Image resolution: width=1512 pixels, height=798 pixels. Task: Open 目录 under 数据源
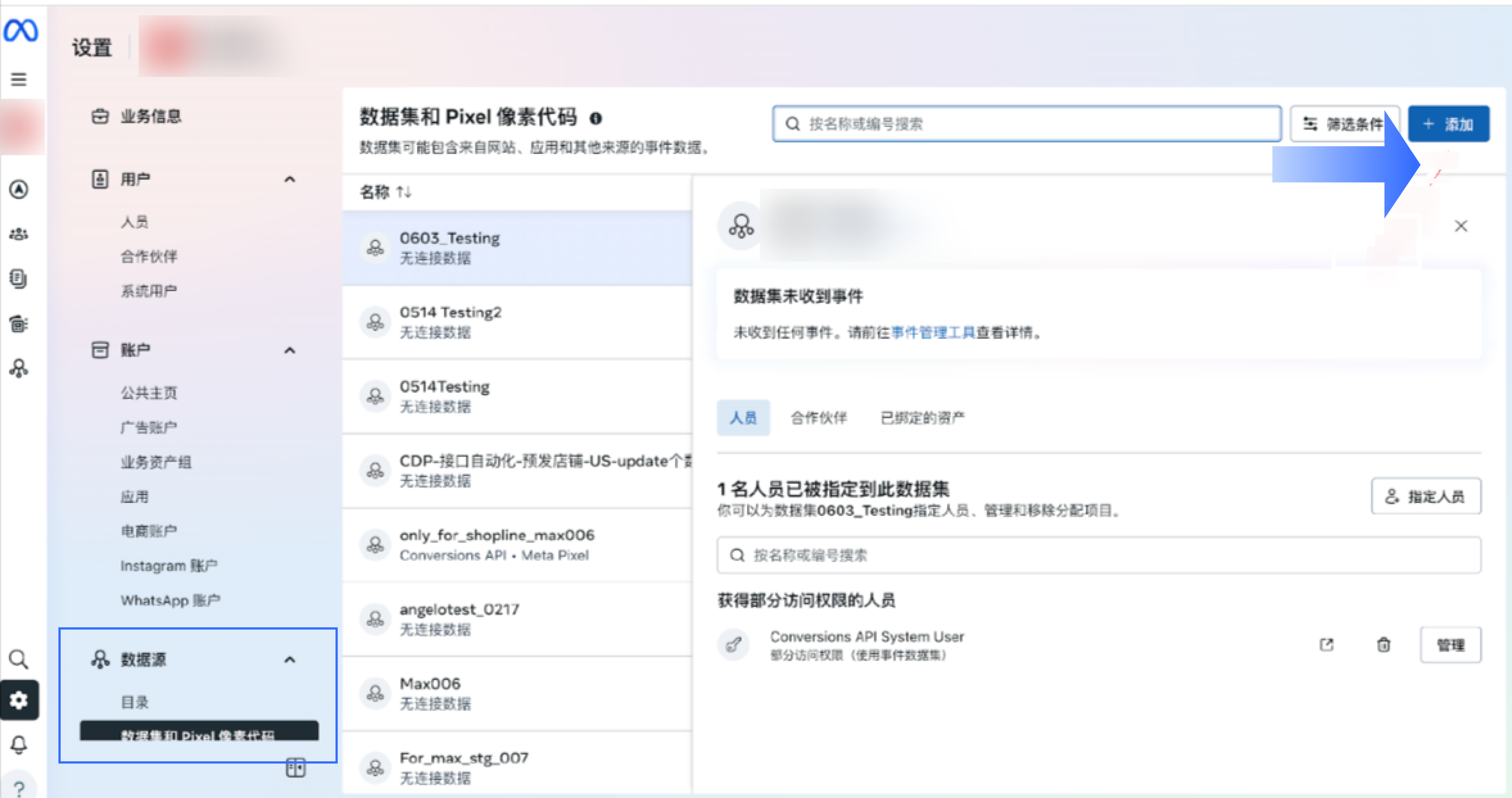point(134,702)
